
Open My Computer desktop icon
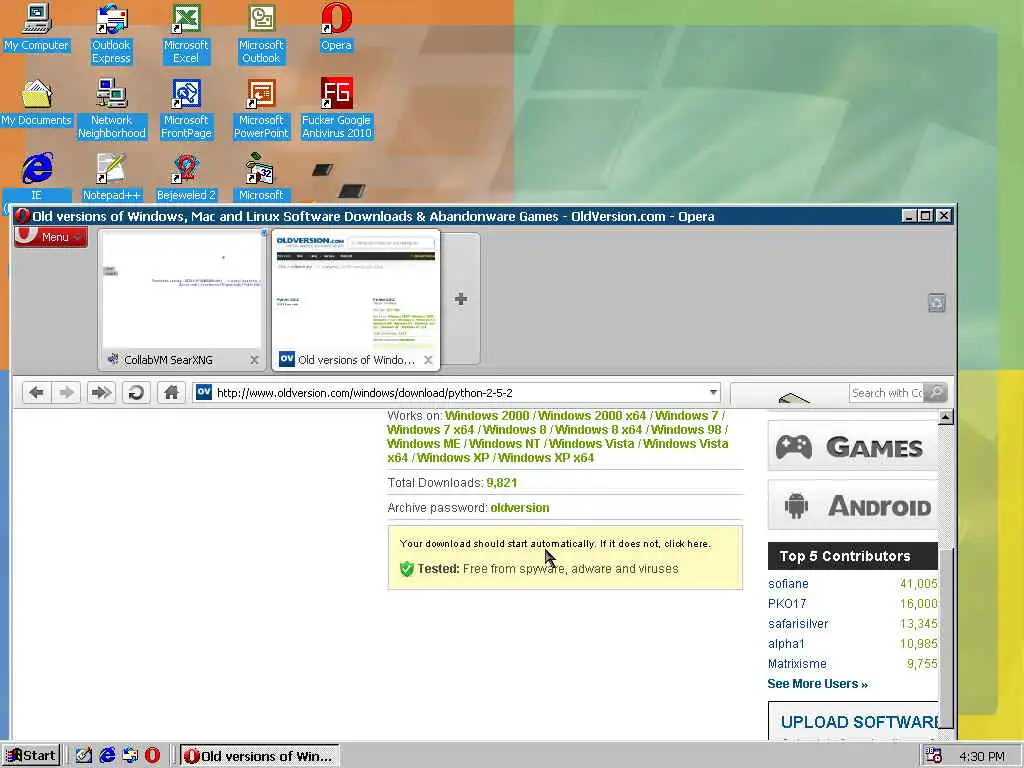pos(37,27)
